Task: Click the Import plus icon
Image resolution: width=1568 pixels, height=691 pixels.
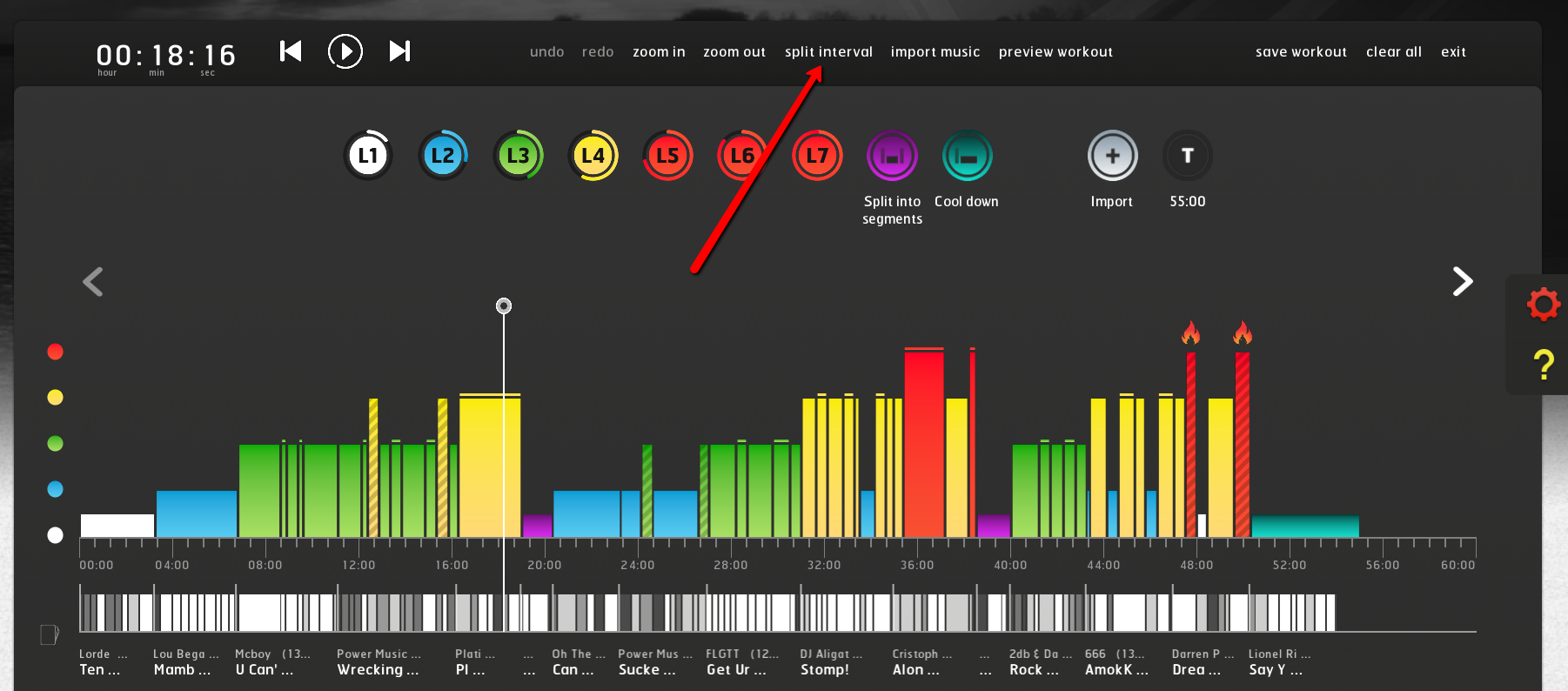Action: coord(1112,157)
